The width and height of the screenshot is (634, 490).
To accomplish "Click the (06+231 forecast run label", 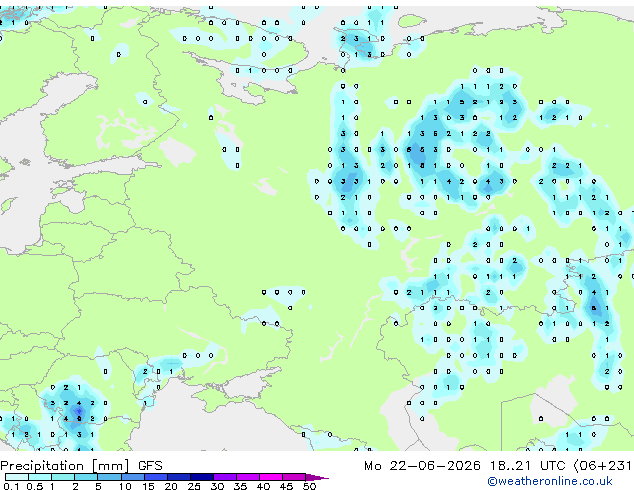I will (602, 466).
